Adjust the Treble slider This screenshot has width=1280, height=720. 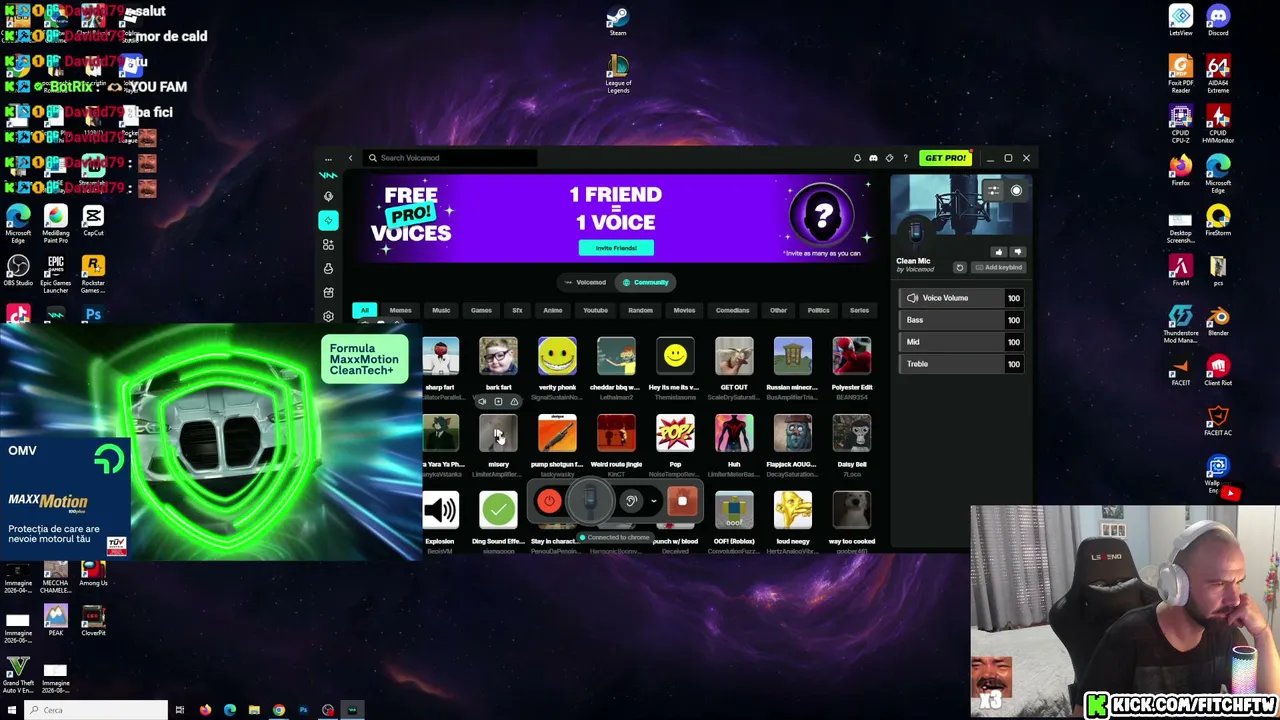(961, 364)
